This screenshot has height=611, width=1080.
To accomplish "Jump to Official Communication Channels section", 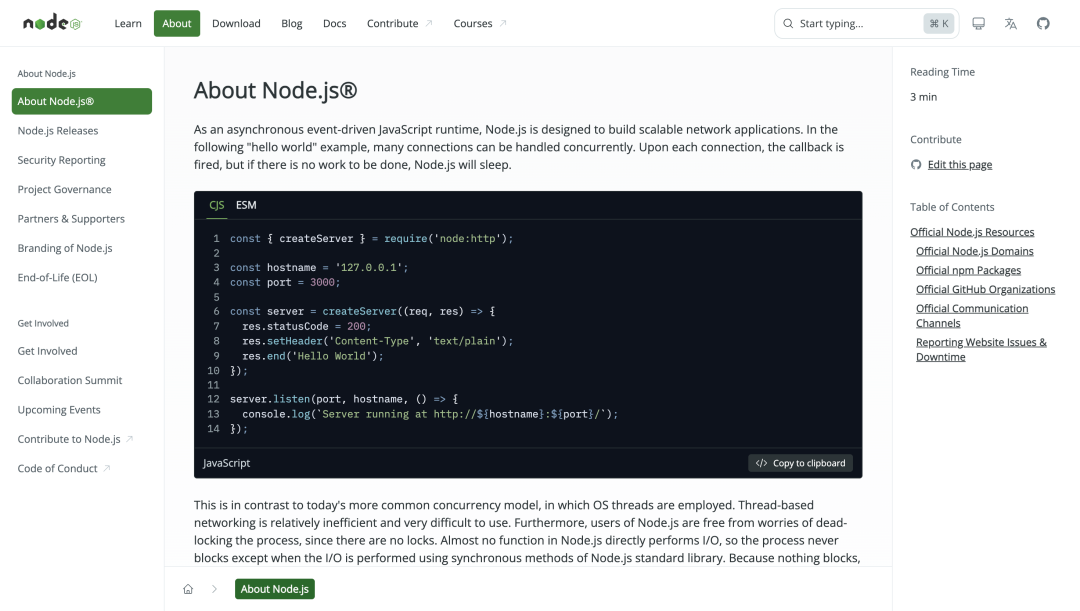I will click(972, 316).
